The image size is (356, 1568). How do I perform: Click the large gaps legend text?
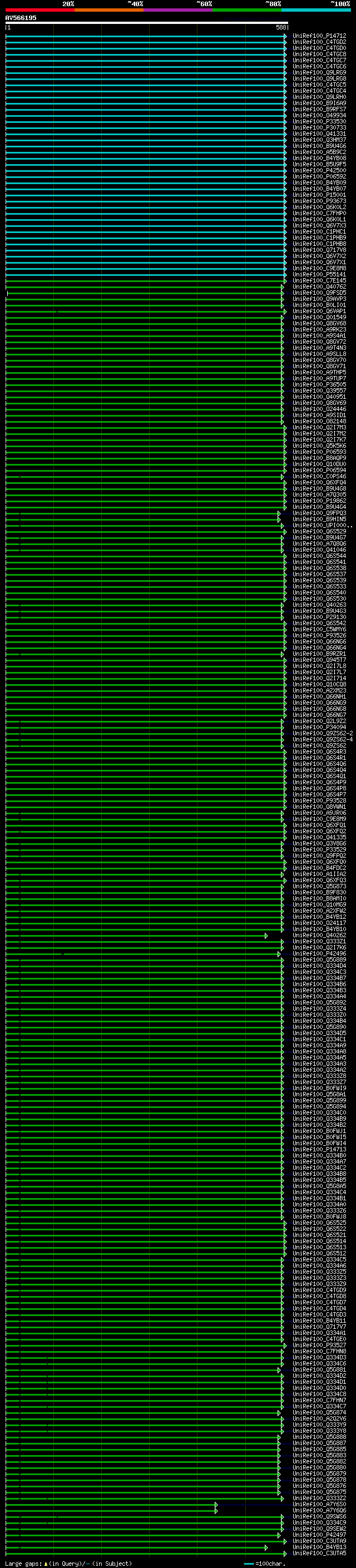(68, 1564)
